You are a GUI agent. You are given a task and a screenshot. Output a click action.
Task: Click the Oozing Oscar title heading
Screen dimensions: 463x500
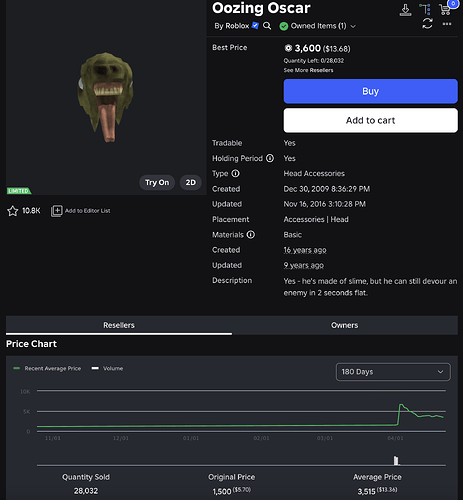click(261, 8)
